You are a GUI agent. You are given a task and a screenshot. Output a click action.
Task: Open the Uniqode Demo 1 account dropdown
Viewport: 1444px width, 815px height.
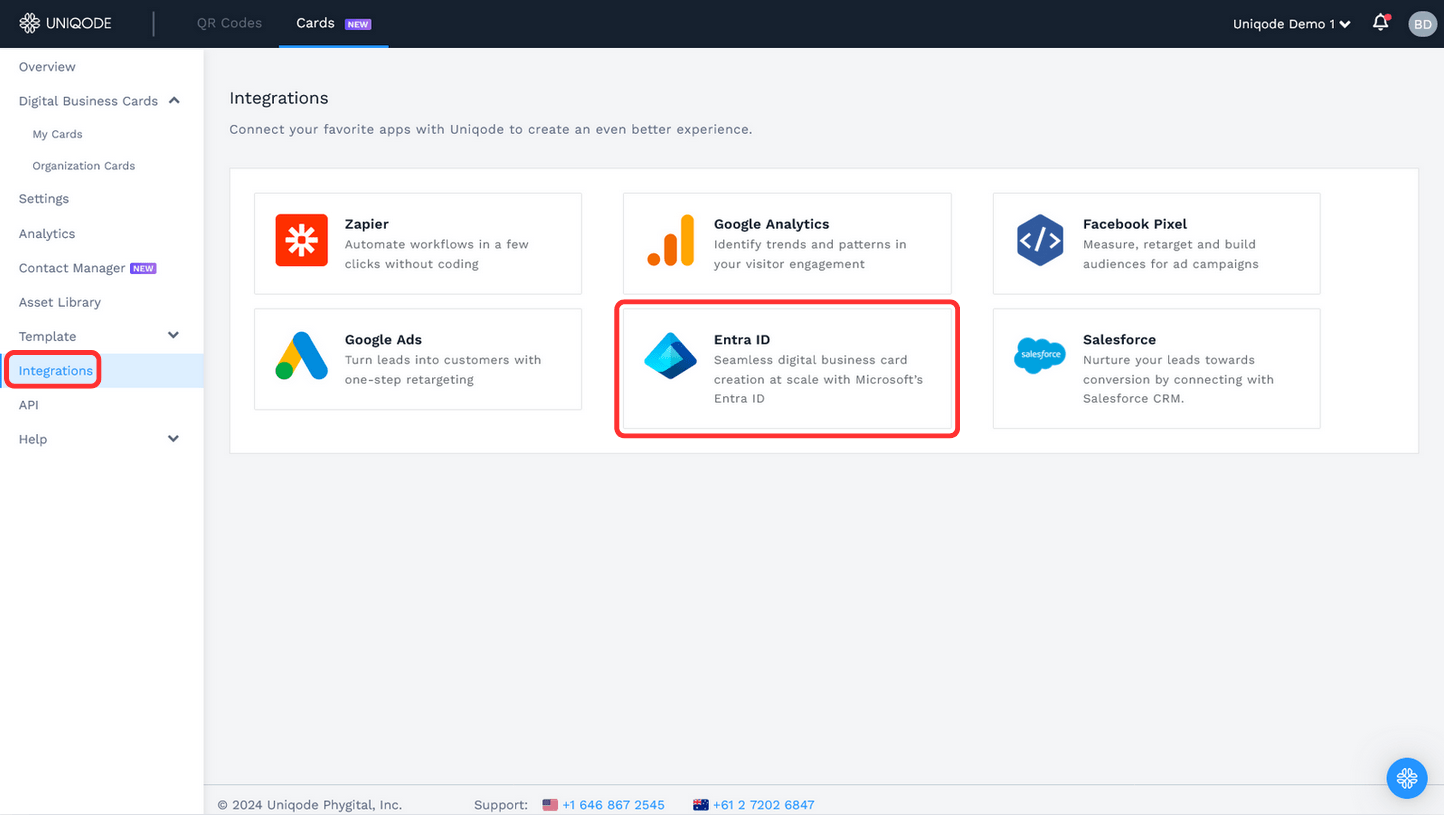tap(1291, 24)
